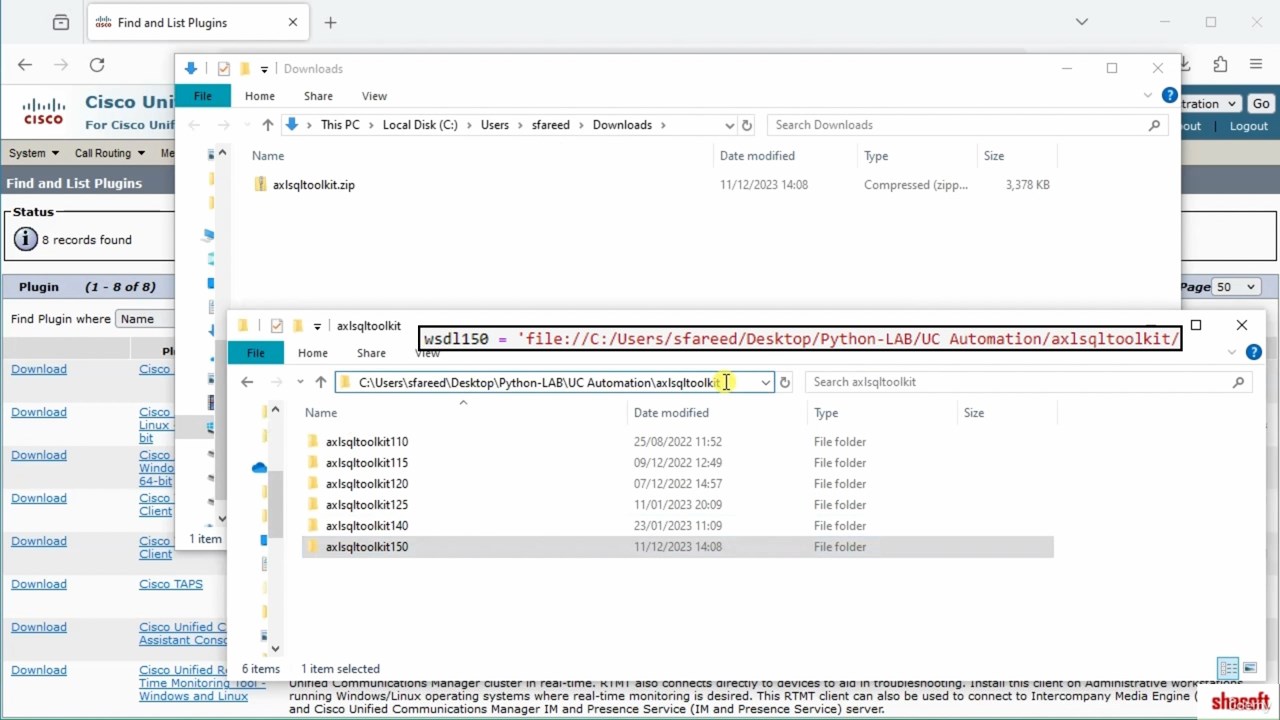Click help icon in axlsqltoolkit window
Image resolution: width=1280 pixels, height=720 pixels.
tap(1253, 352)
